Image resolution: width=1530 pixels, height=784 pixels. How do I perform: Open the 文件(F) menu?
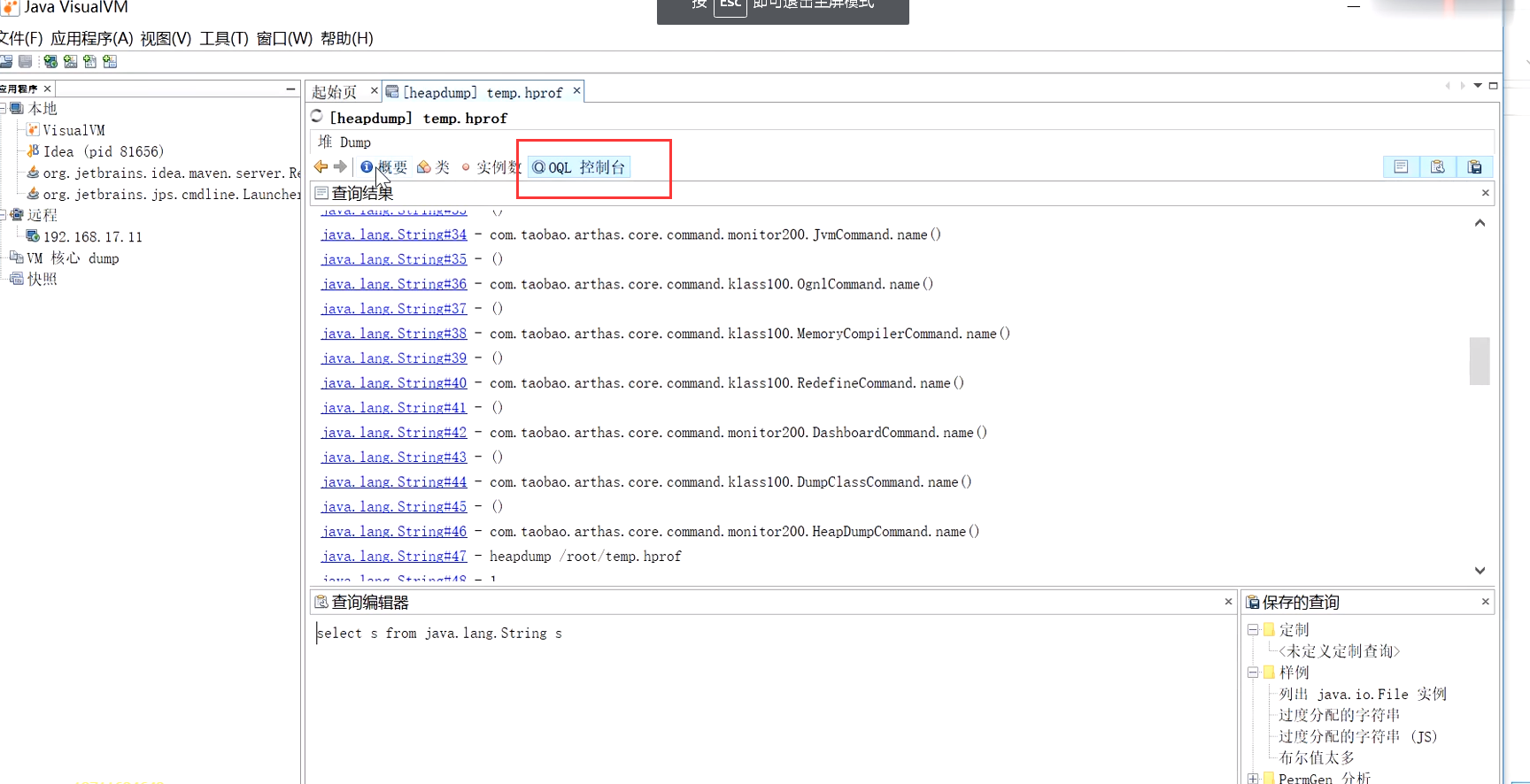coord(20,38)
